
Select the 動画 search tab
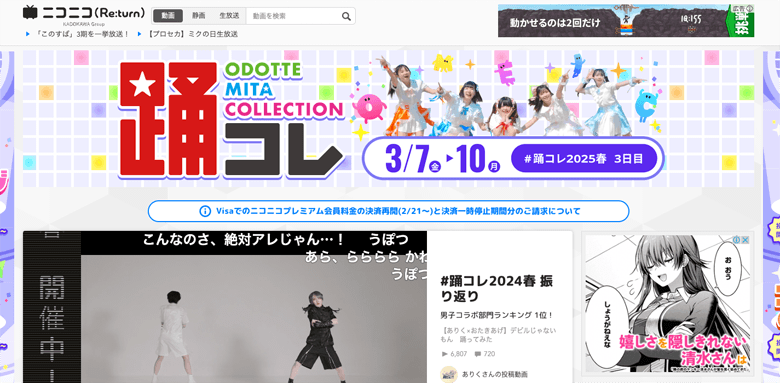pyautogui.click(x=168, y=16)
